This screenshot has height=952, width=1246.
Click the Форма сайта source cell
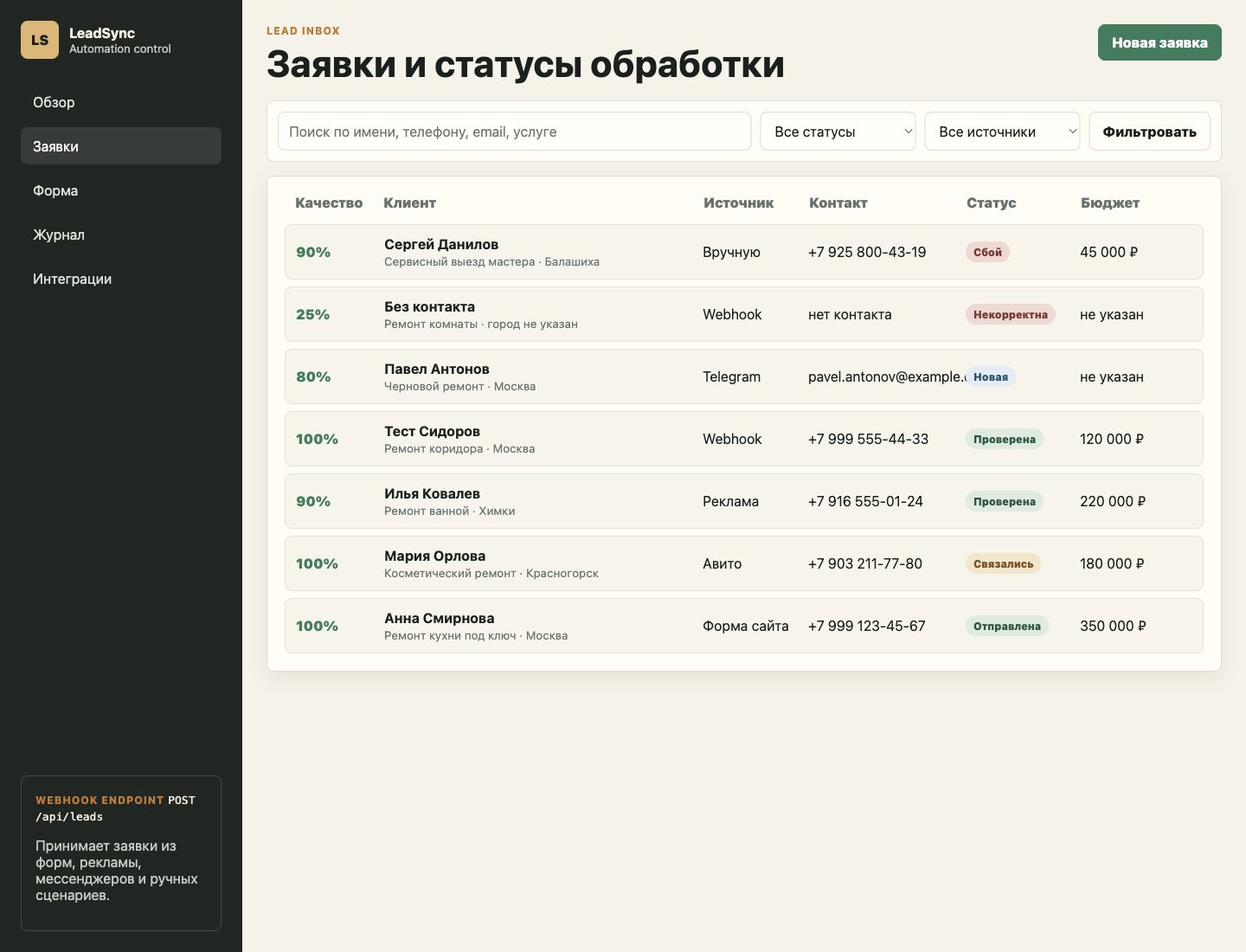[745, 626]
